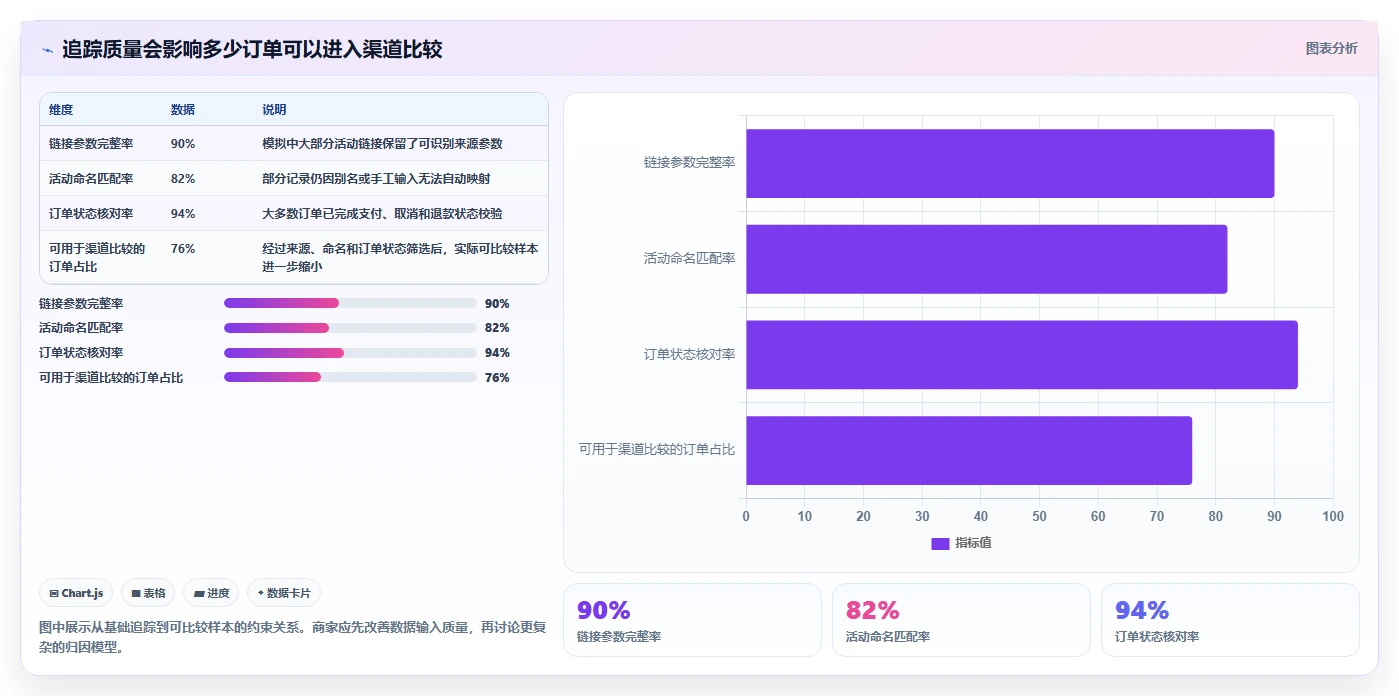Click the page title 追踪质量会影响多少订单可以进入渠道比较
Viewport: 1399px width, 696px height.
click(252, 50)
